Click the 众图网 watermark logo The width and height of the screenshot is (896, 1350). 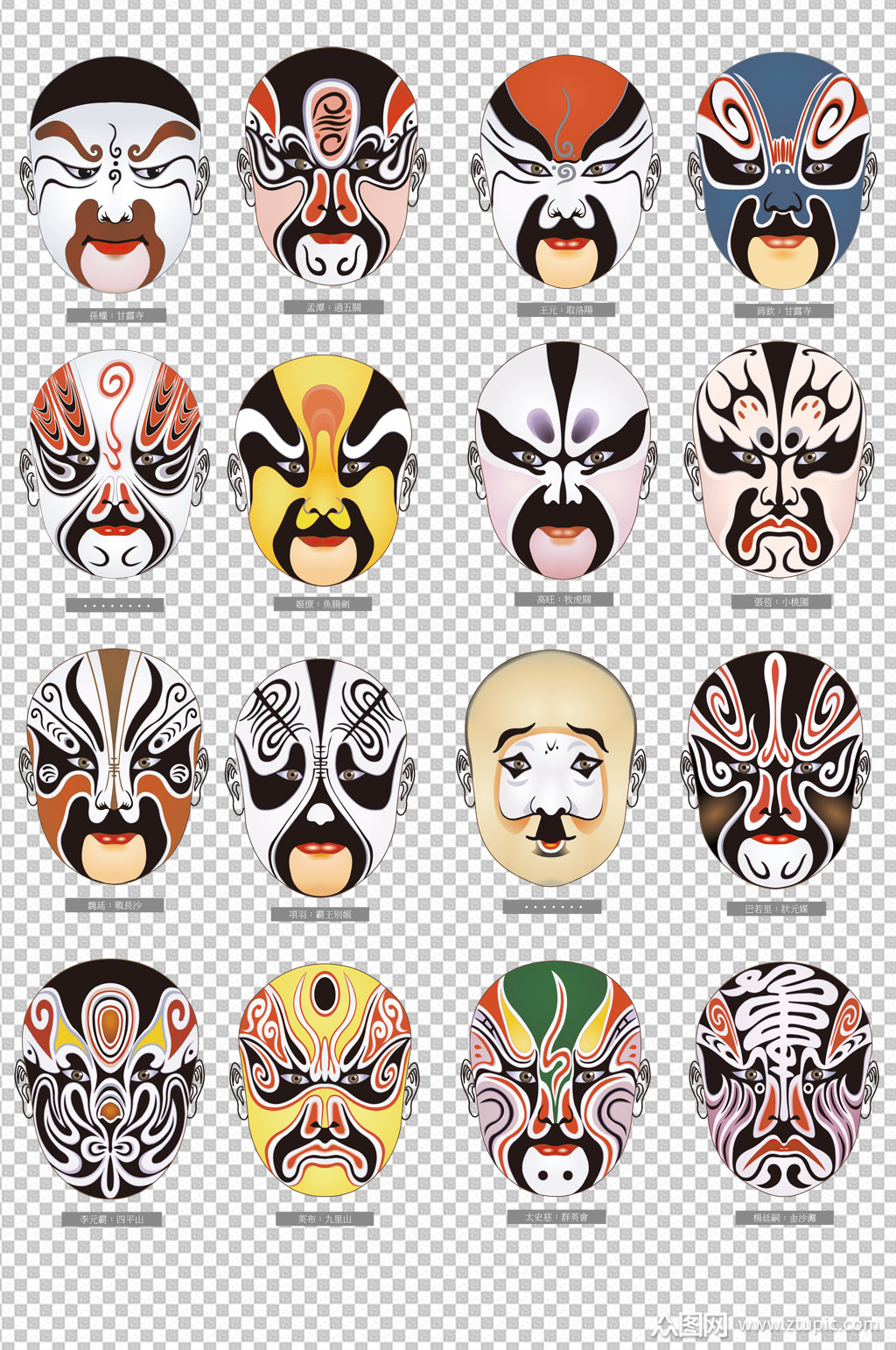click(x=690, y=1325)
